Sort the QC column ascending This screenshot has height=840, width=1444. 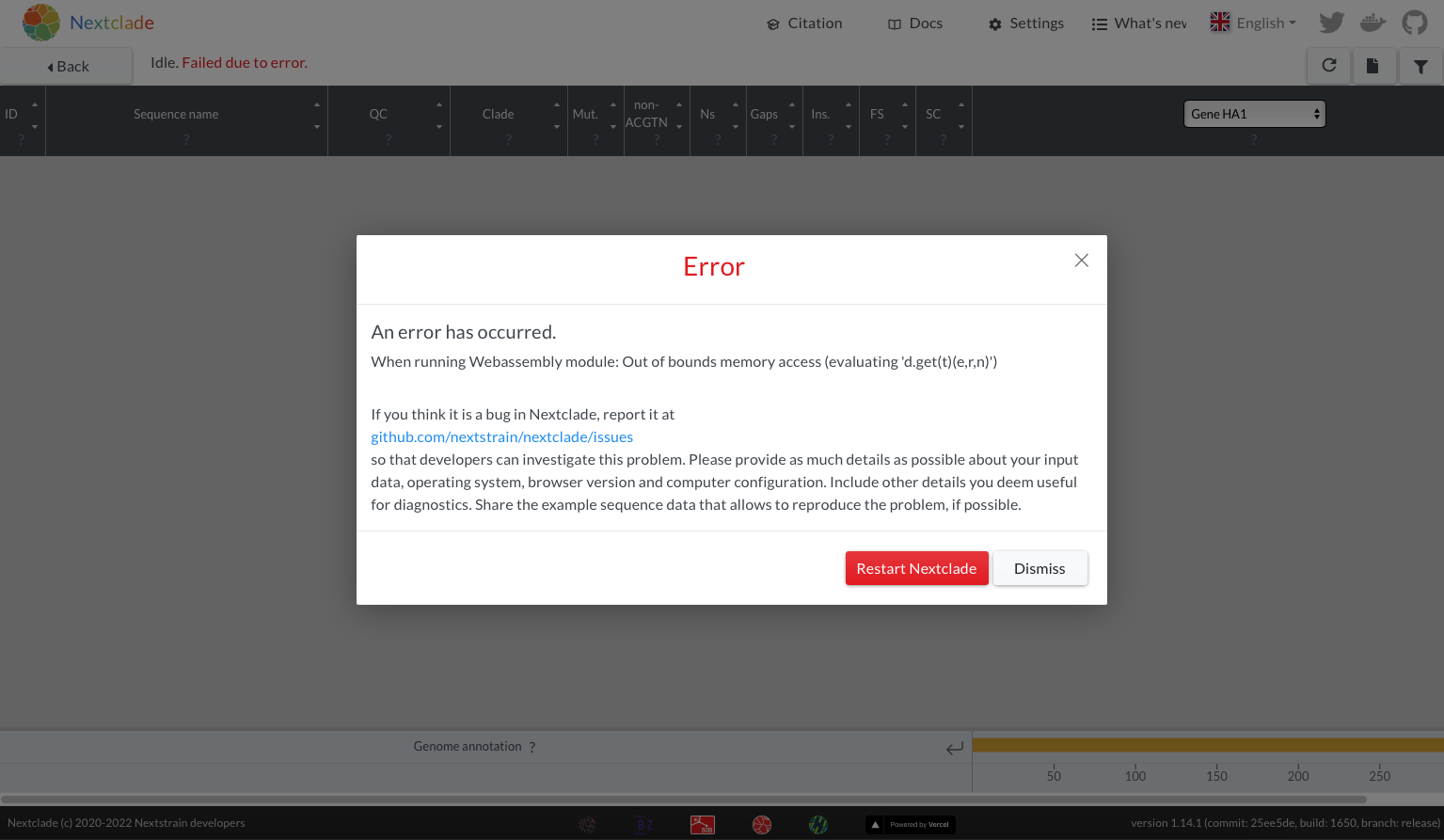tap(438, 104)
